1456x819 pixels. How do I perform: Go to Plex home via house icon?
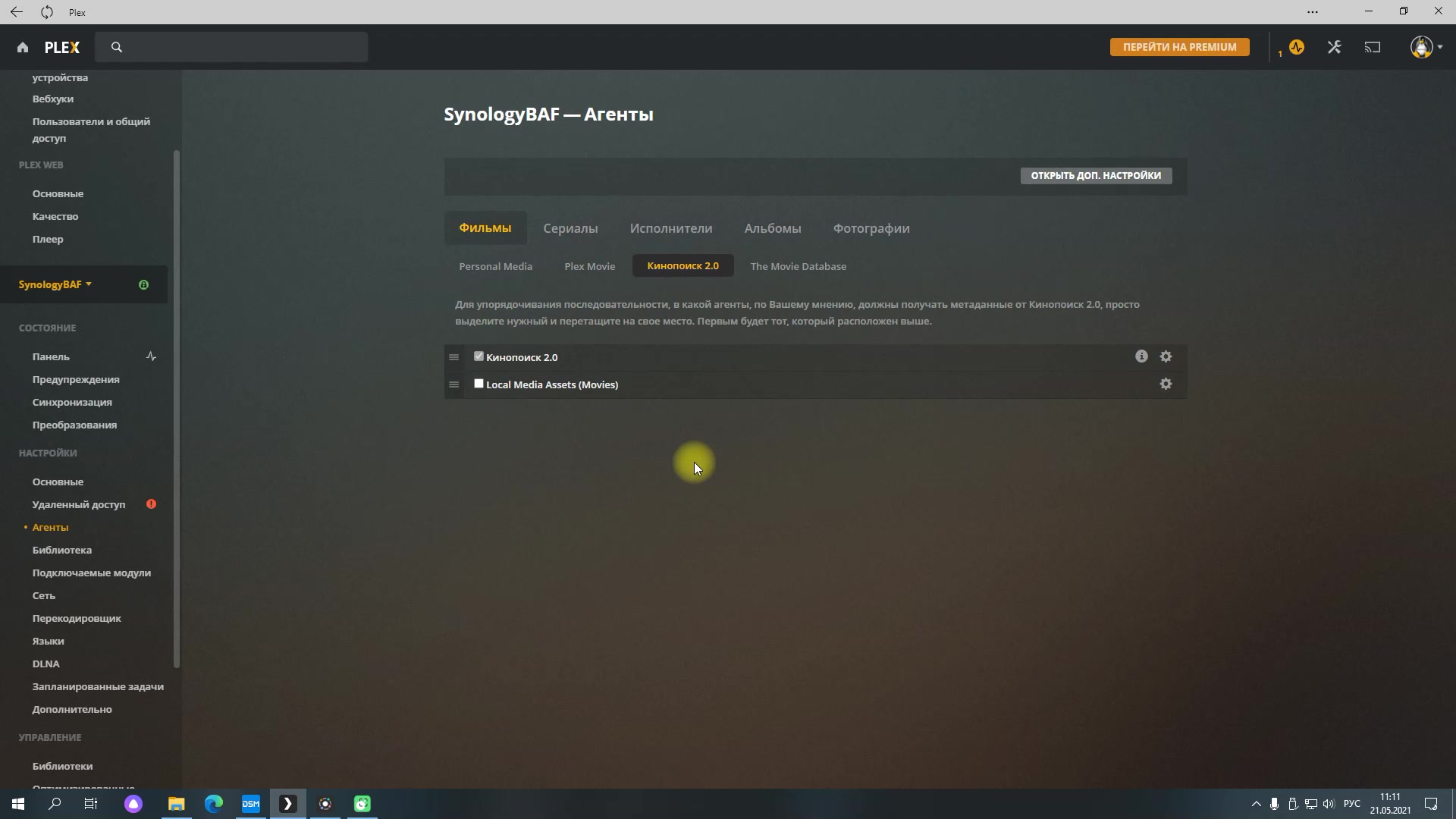point(23,47)
